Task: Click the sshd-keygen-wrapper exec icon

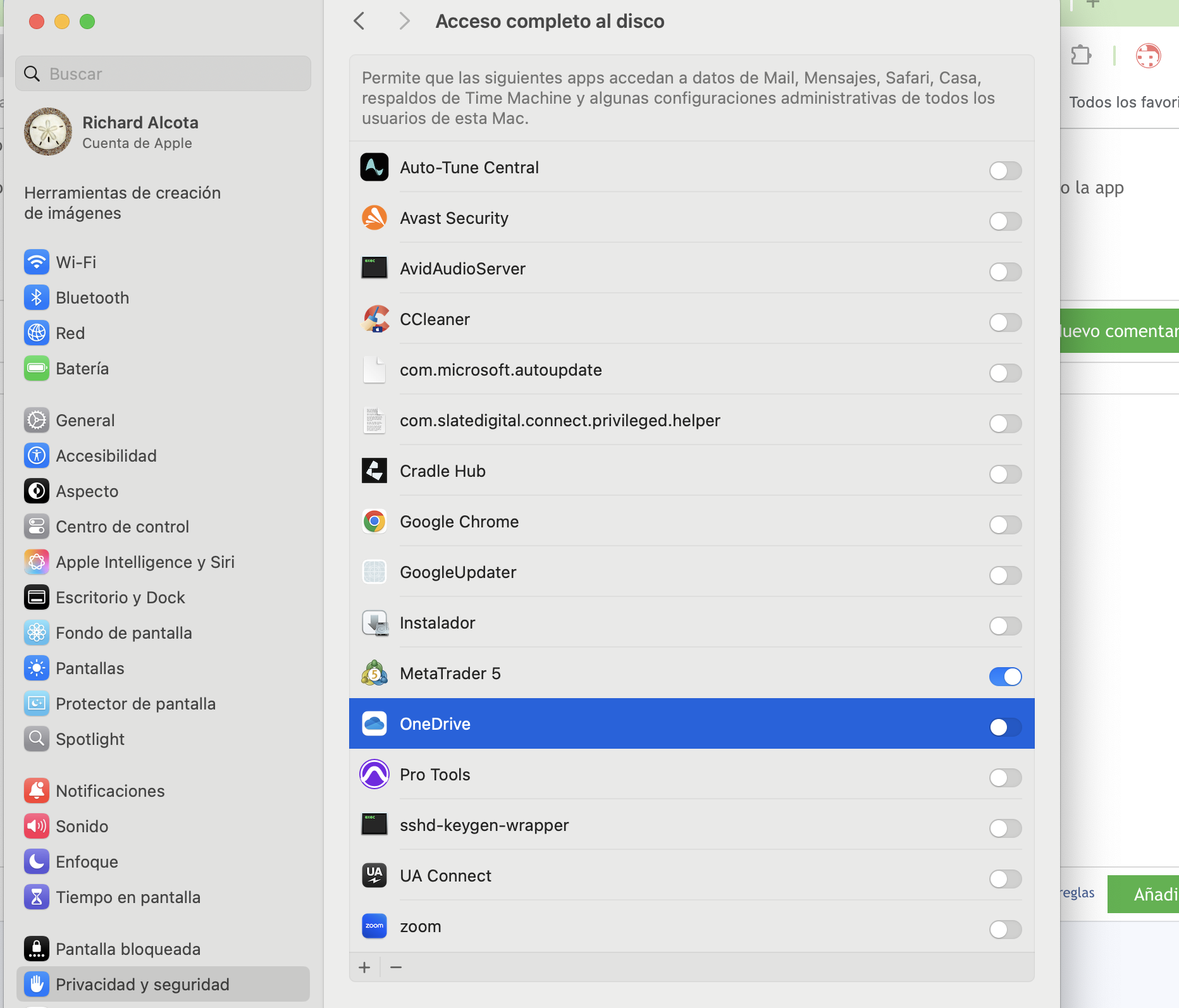Action: click(374, 825)
